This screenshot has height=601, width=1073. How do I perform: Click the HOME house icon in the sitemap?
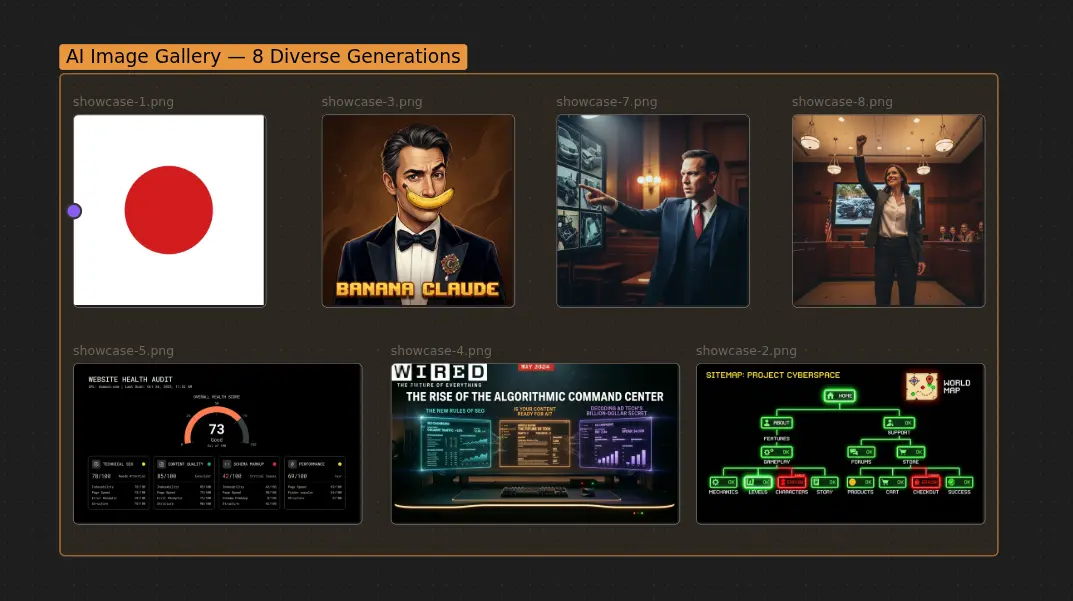[x=830, y=395]
